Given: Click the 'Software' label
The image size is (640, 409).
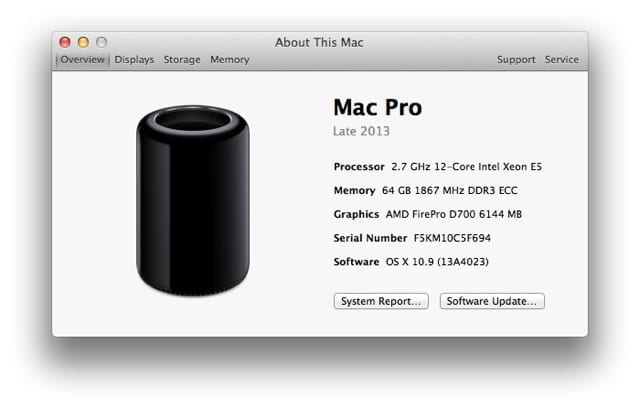Looking at the screenshot, I should coord(356,262).
